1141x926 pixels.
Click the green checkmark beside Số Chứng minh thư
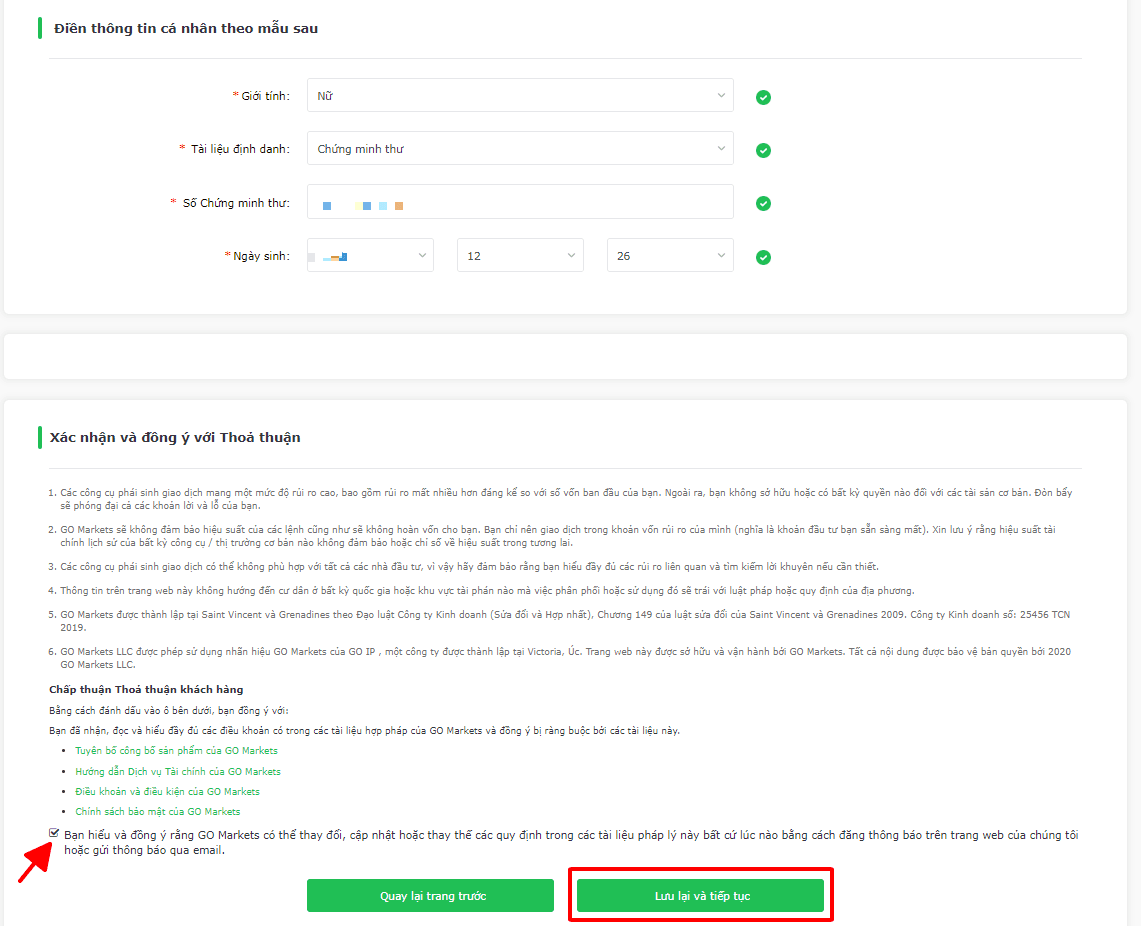[x=763, y=204]
